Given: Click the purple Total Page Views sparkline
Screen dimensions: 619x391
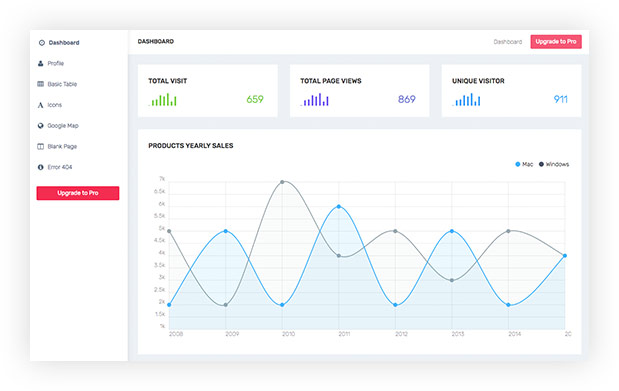Looking at the screenshot, I should (x=315, y=100).
